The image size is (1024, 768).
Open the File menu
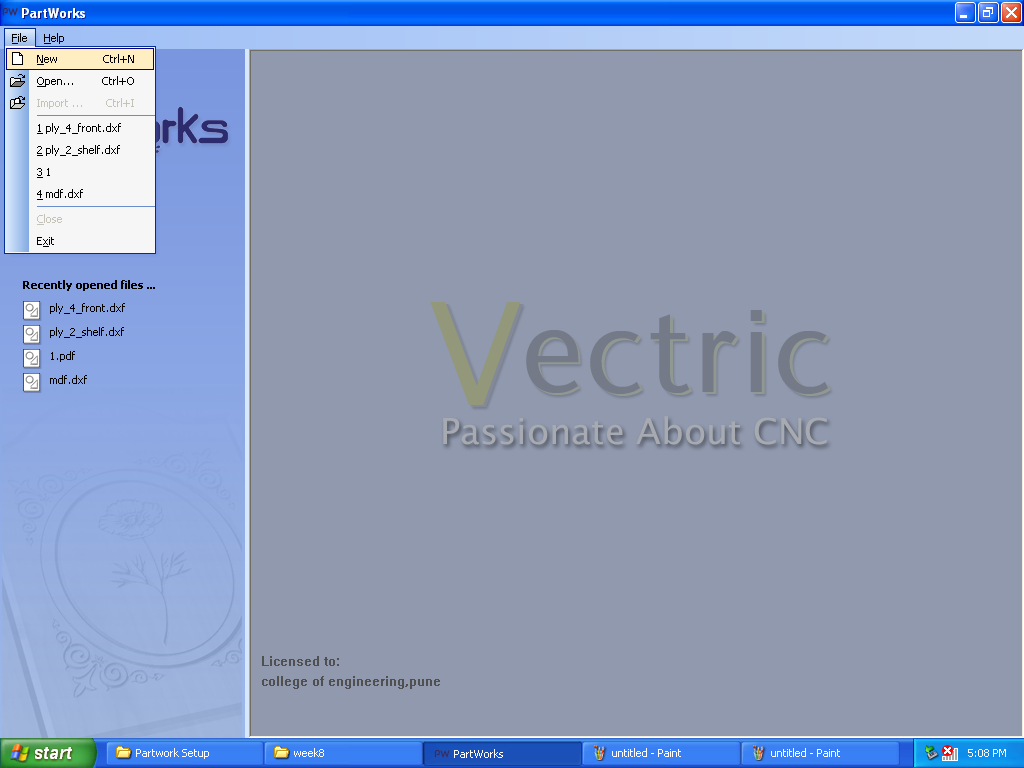point(20,38)
